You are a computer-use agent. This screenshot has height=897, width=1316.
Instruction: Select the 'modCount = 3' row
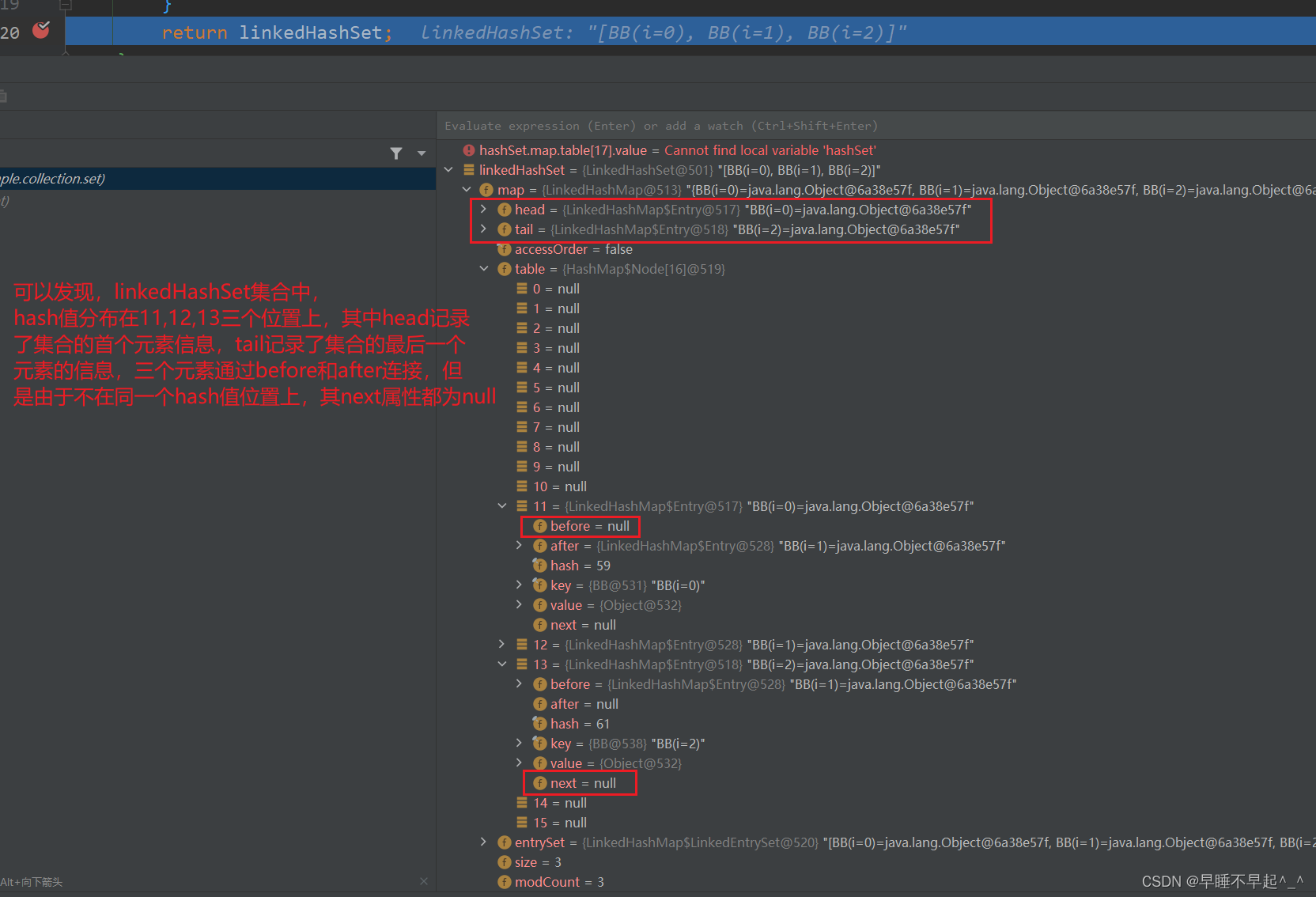coord(876,882)
